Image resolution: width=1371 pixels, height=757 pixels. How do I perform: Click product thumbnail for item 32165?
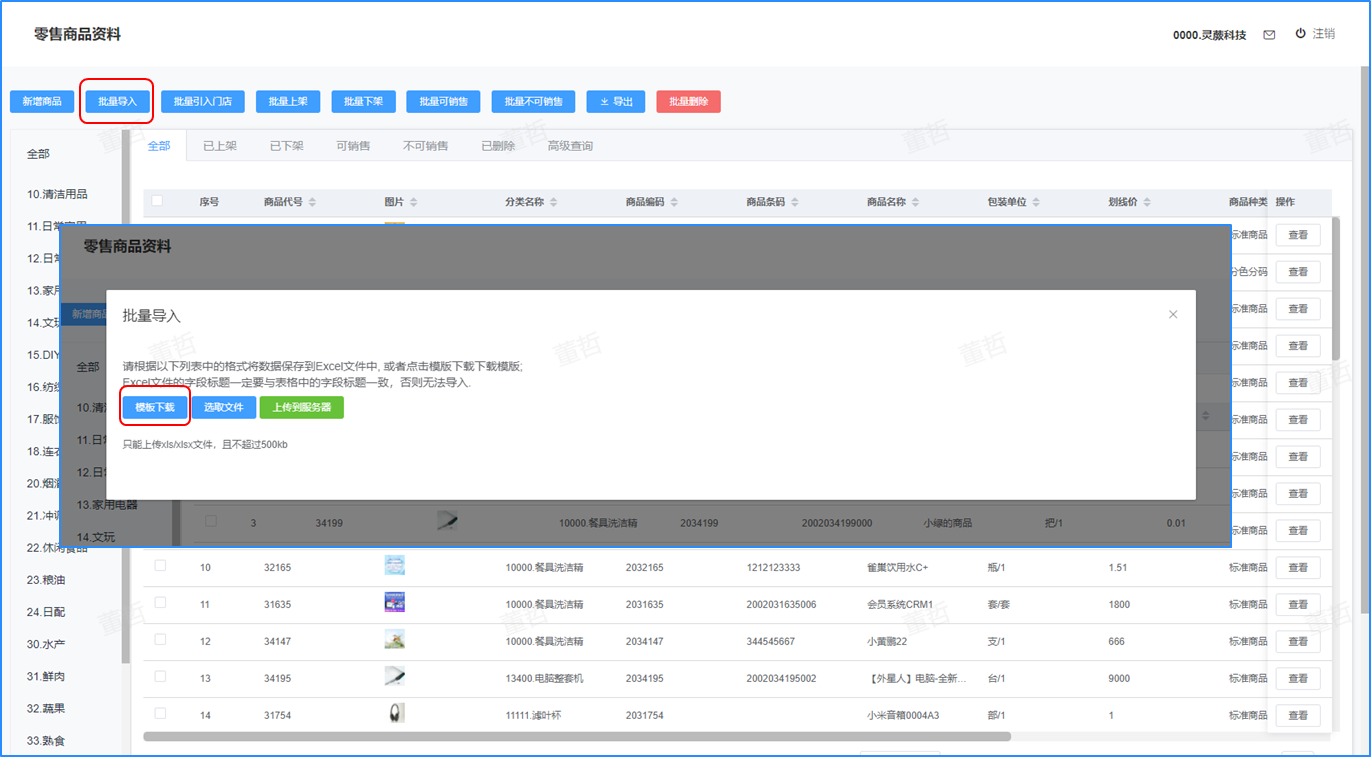click(x=395, y=566)
